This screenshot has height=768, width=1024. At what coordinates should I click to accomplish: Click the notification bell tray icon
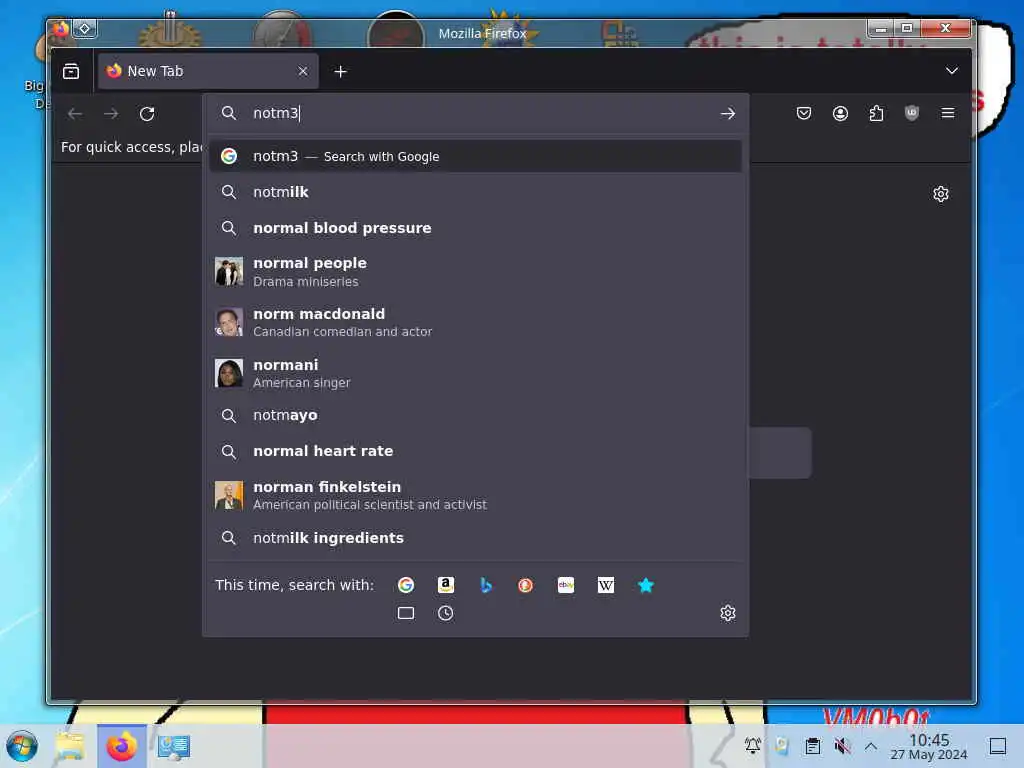[753, 746]
